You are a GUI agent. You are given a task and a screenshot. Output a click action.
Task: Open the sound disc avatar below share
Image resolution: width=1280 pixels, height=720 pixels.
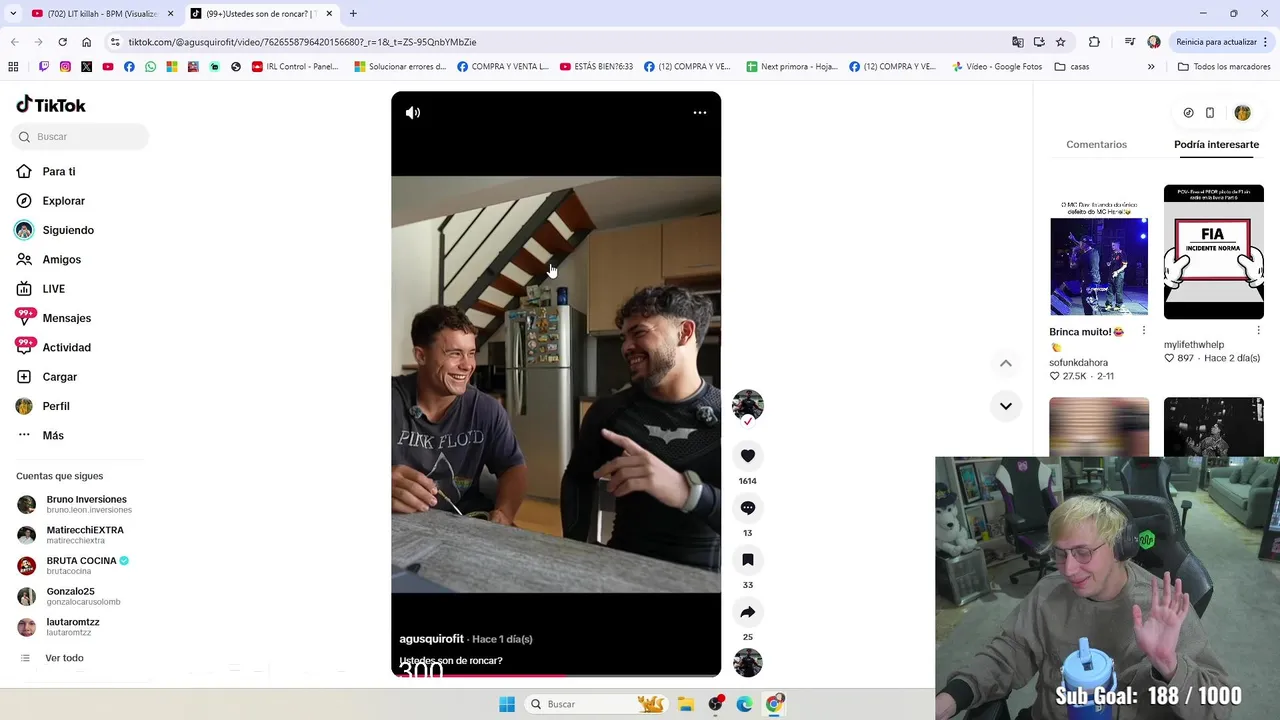click(747, 662)
